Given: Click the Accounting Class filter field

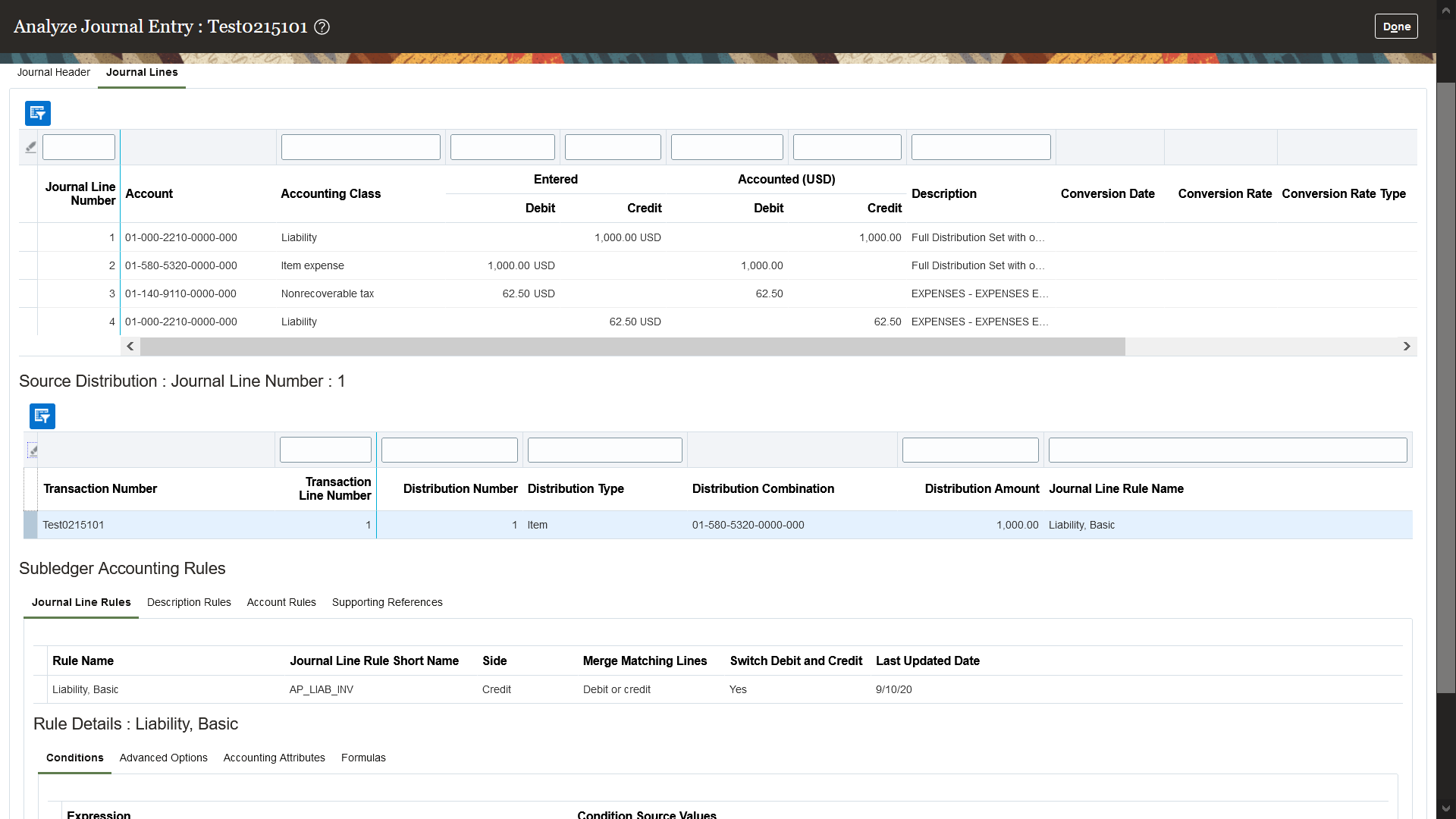Looking at the screenshot, I should pos(360,147).
